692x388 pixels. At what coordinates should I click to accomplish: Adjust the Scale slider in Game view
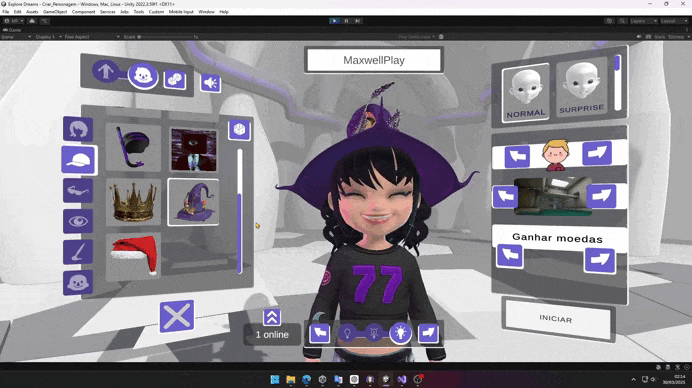[165, 37]
